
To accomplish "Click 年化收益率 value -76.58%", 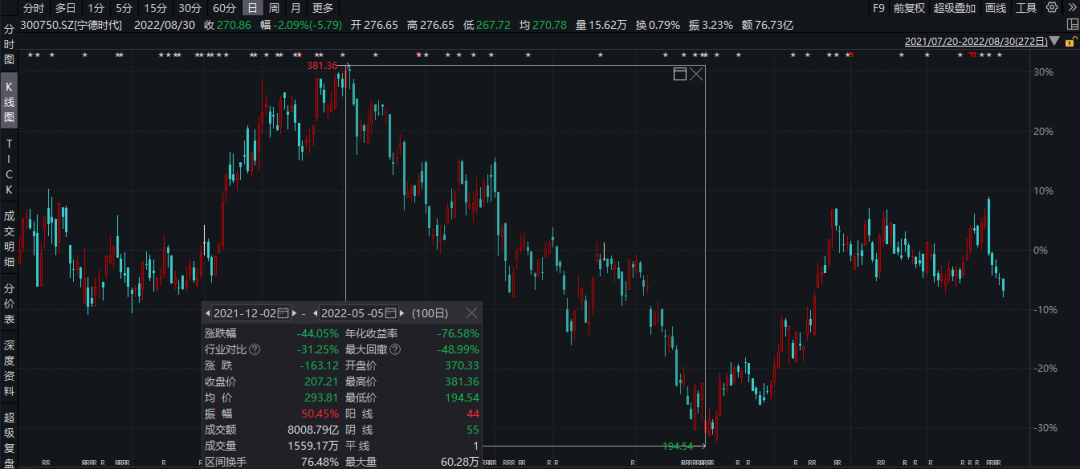I will pos(457,333).
